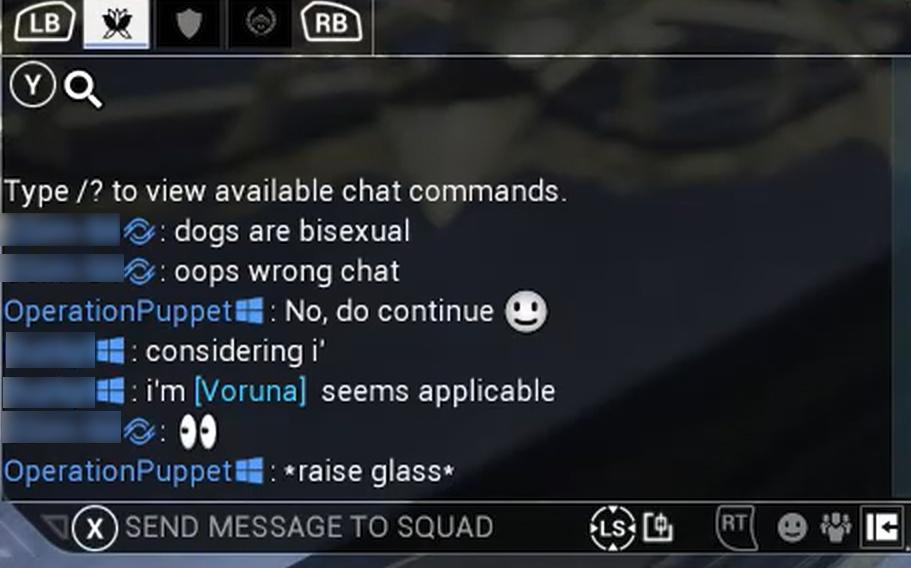Click the LB bumper button

(x=45, y=23)
